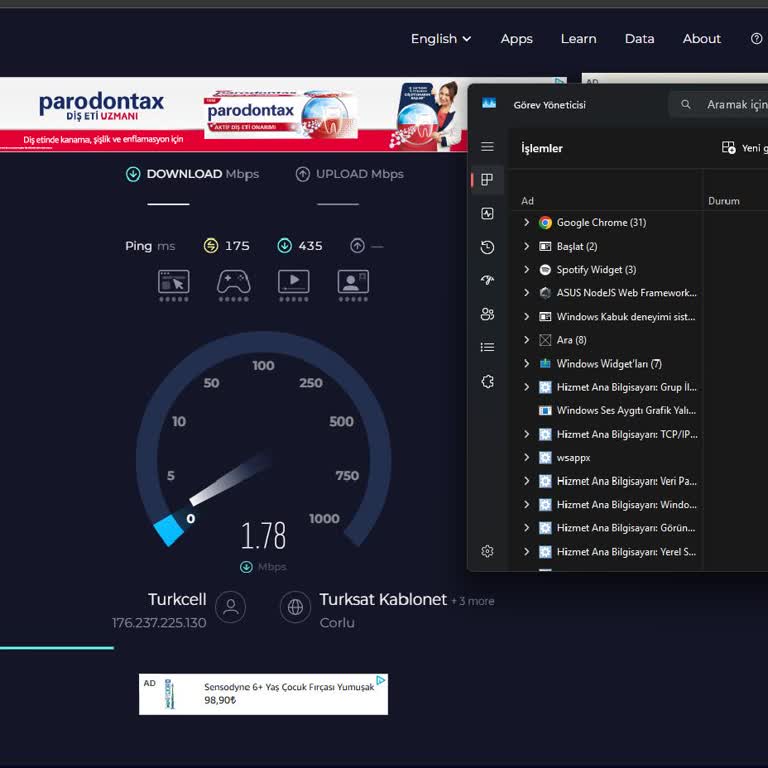Screen dimensions: 768x768
Task: Open the Data menu item
Action: [639, 39]
